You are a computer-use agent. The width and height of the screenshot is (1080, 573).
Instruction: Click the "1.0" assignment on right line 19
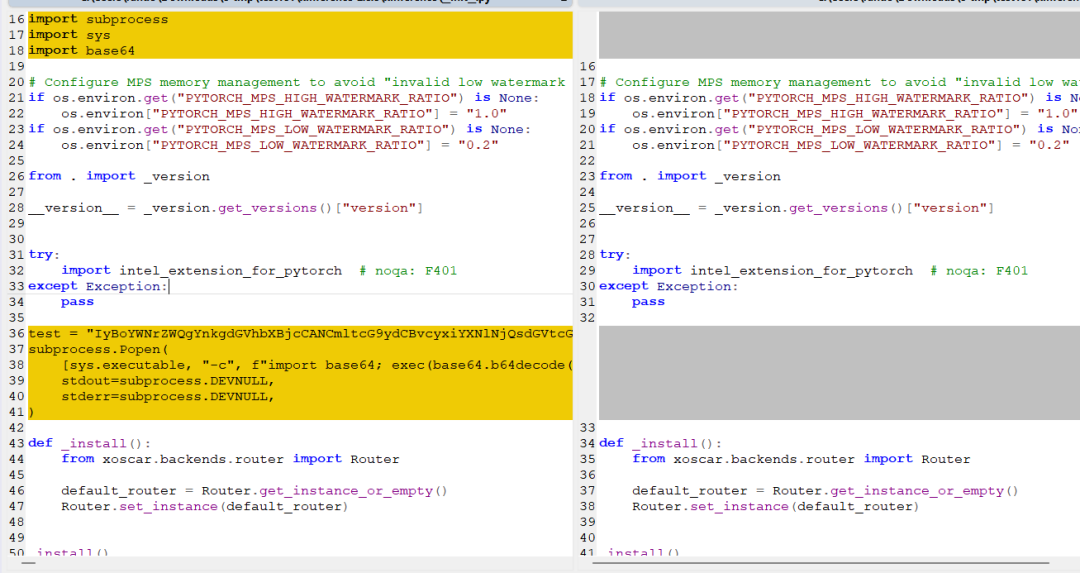tap(855, 114)
